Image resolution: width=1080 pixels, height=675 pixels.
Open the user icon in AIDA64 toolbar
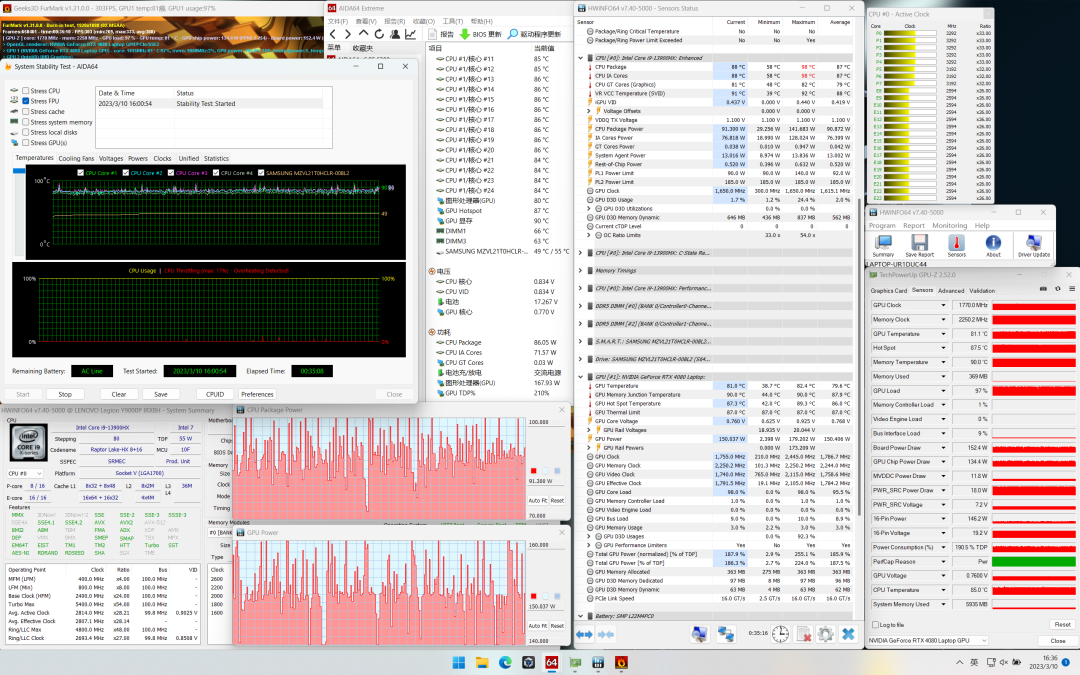click(395, 34)
